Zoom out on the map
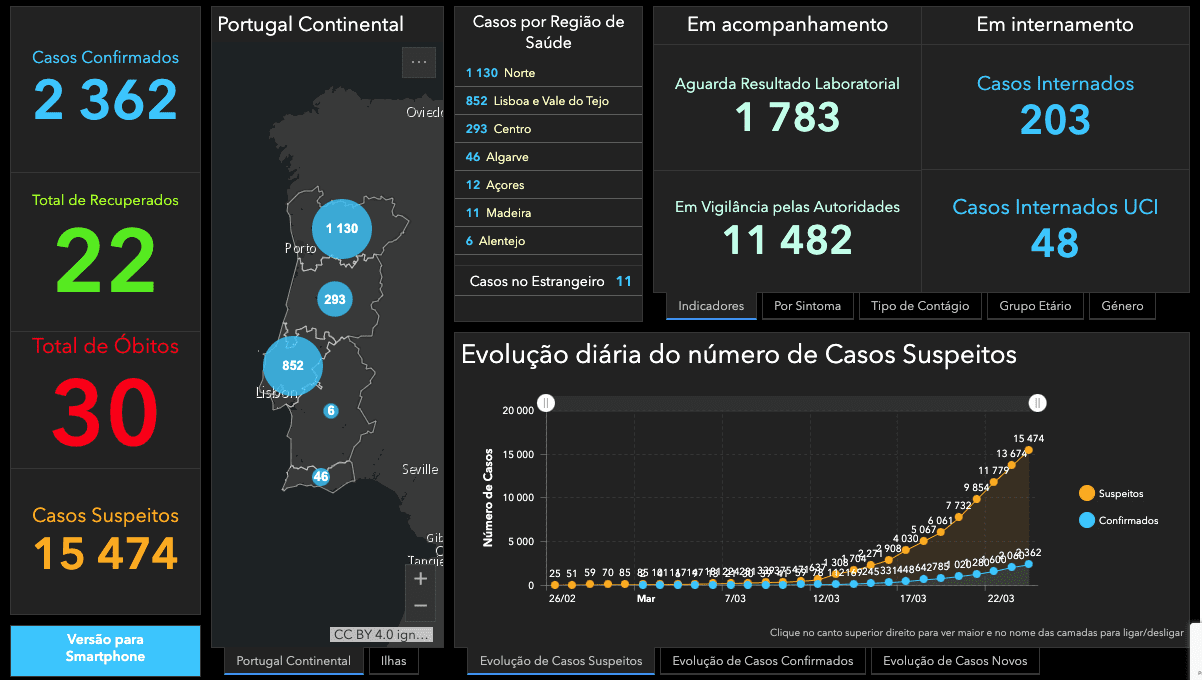The image size is (1202, 680). tap(420, 606)
